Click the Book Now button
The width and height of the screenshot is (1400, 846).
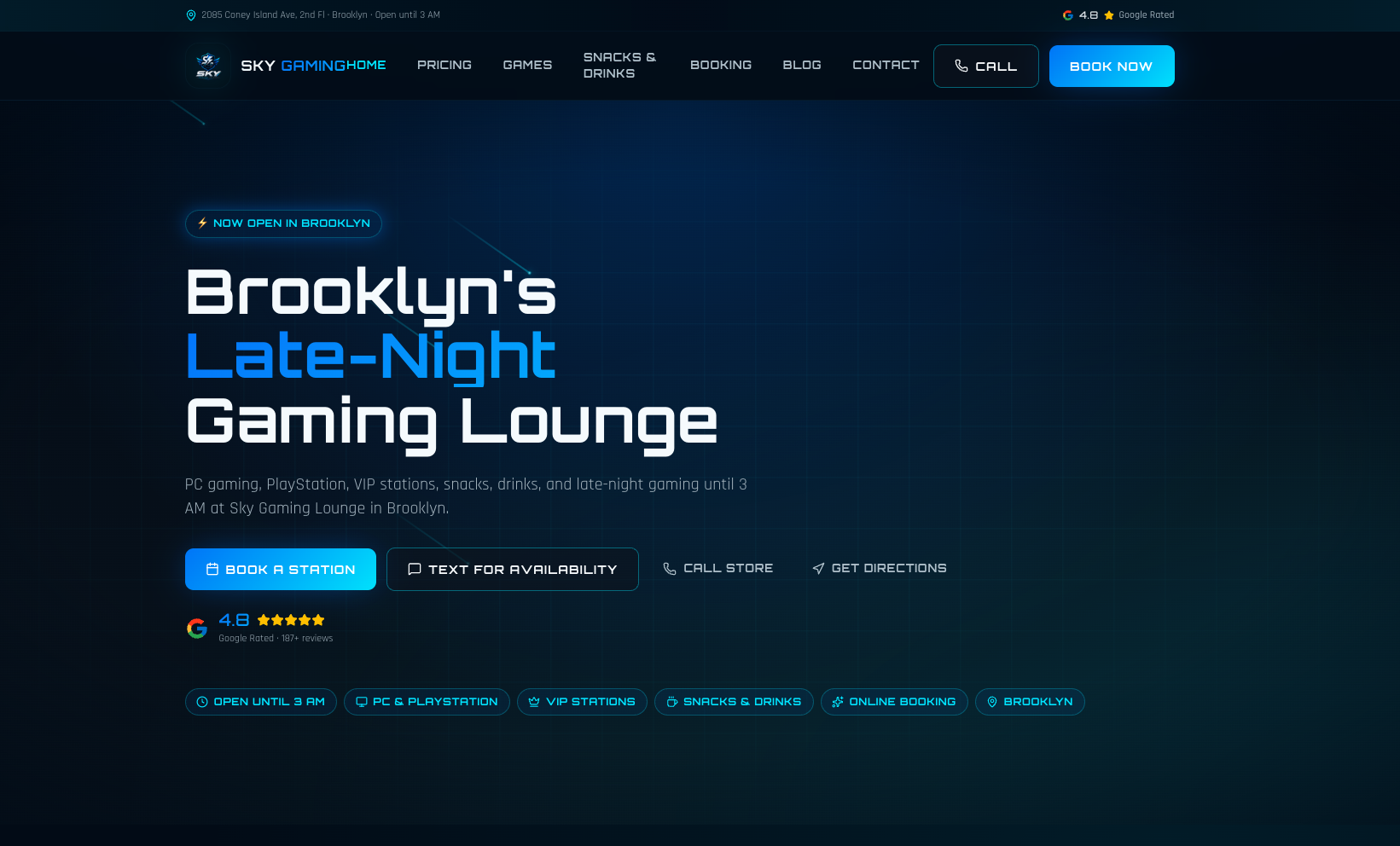click(x=1112, y=66)
